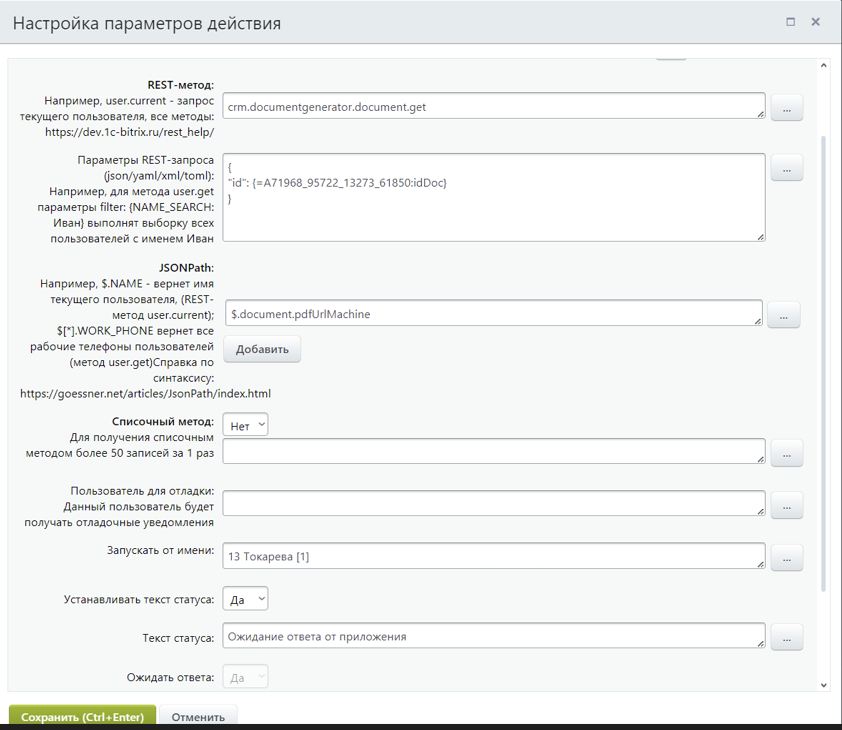
Task: Open the Устанавливать текст статуса dropdown
Action: [x=245, y=599]
